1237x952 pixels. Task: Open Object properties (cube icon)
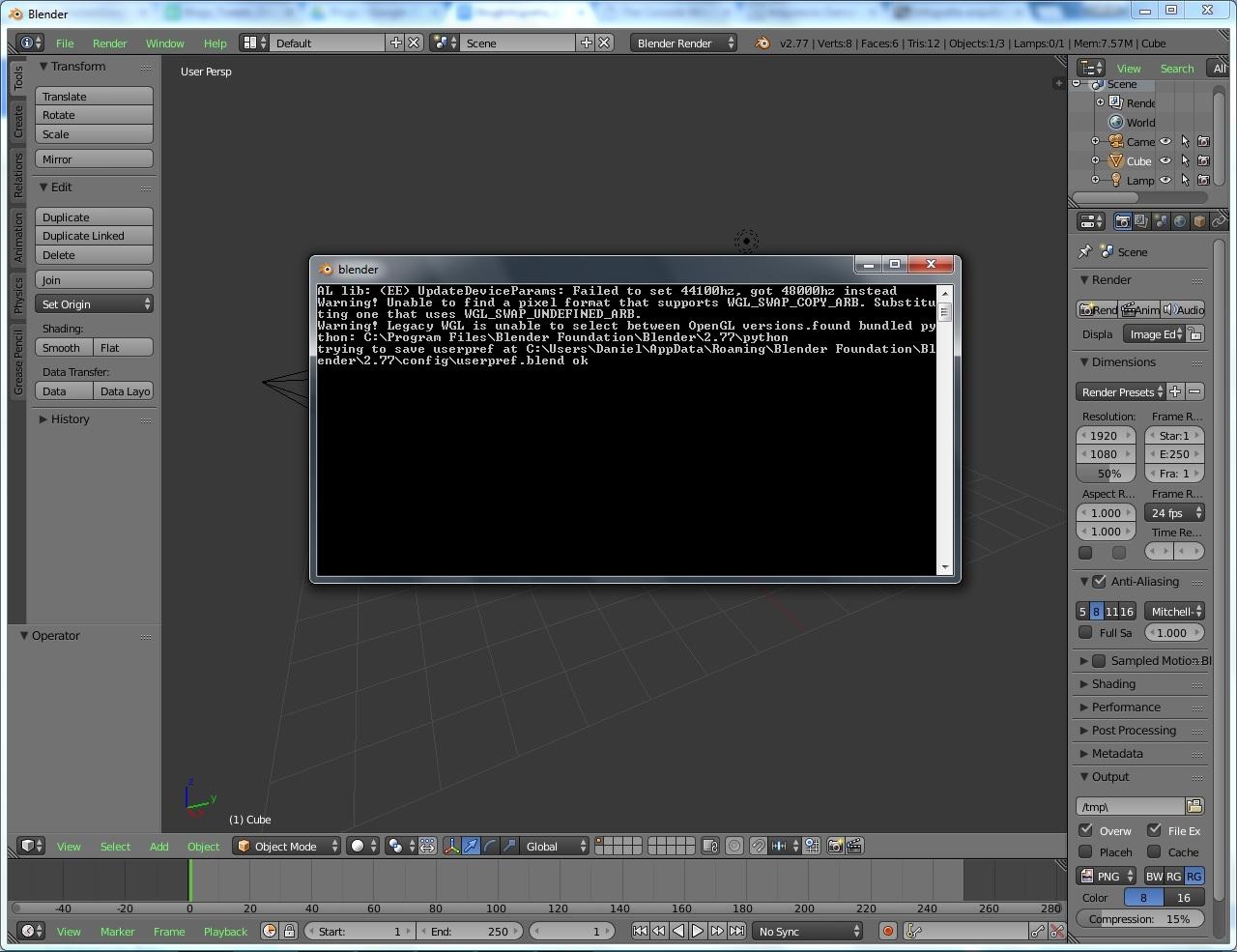coord(1198,221)
